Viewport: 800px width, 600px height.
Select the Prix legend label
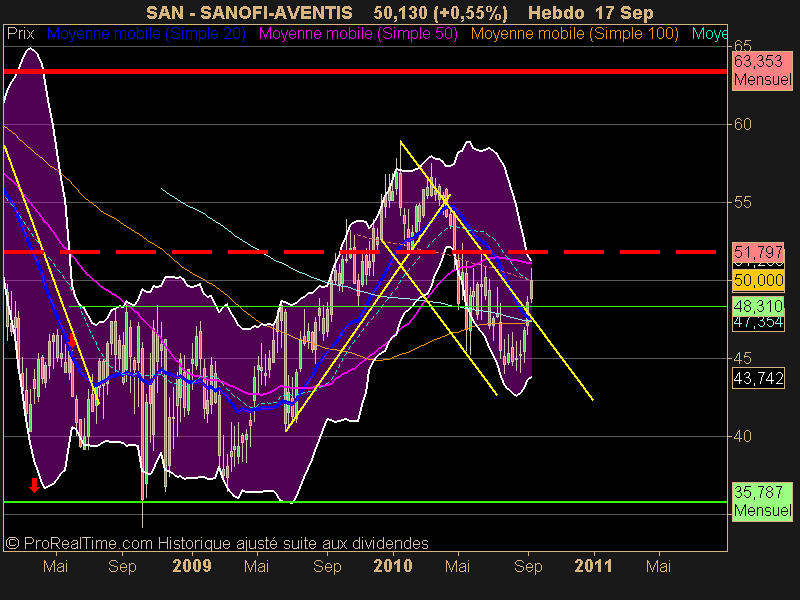click(21, 34)
